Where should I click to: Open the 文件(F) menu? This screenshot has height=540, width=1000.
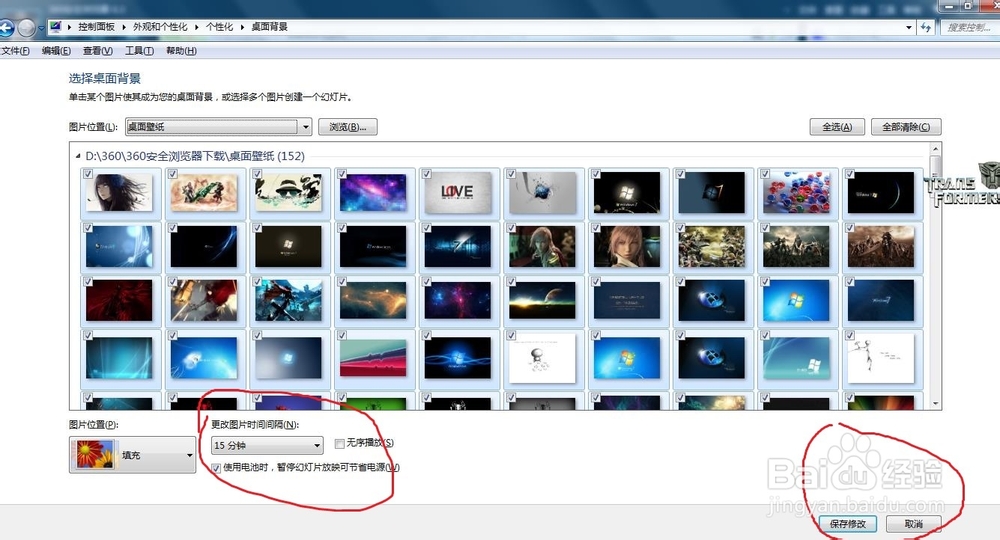click(15, 51)
